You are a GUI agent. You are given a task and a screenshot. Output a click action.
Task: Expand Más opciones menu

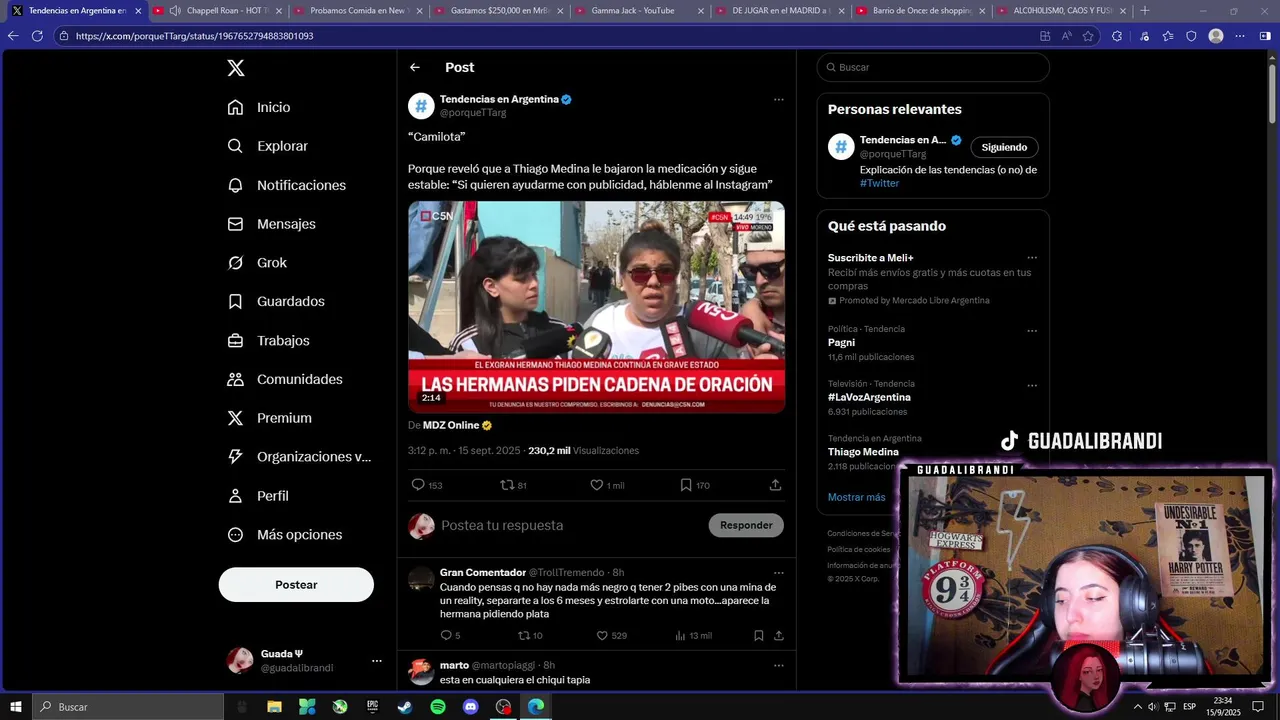(x=285, y=535)
